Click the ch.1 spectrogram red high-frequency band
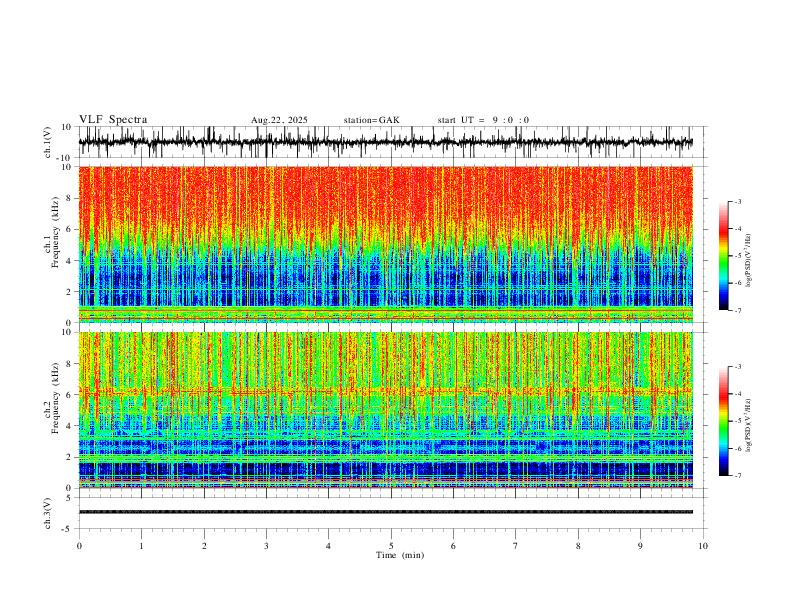This screenshot has width=792, height=612. [x=385, y=197]
